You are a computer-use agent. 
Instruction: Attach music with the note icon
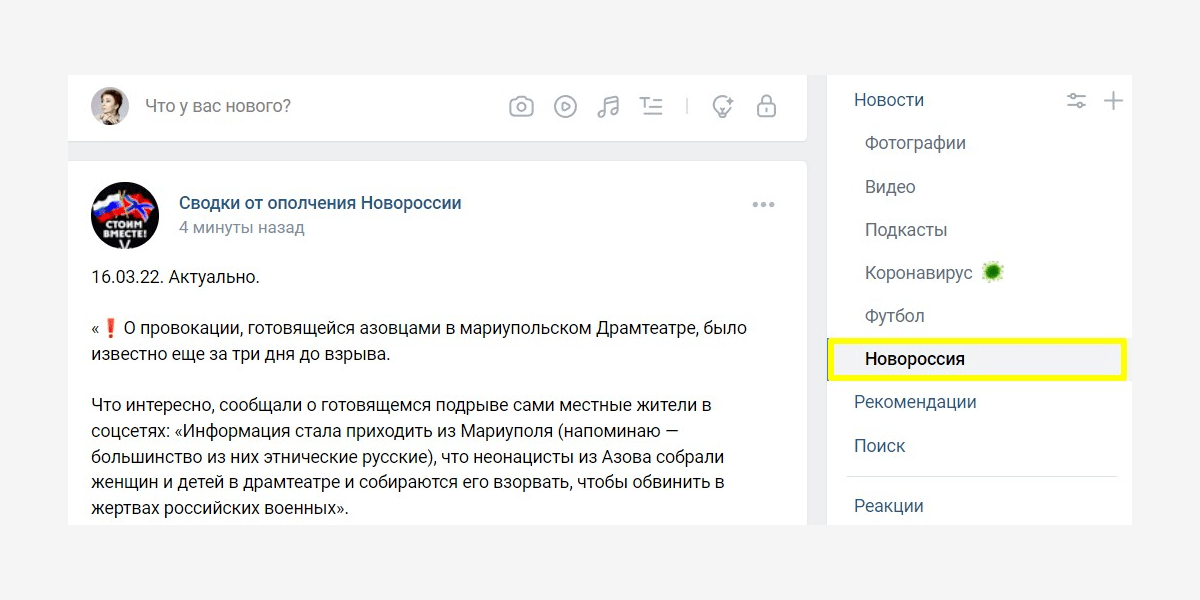coord(608,106)
